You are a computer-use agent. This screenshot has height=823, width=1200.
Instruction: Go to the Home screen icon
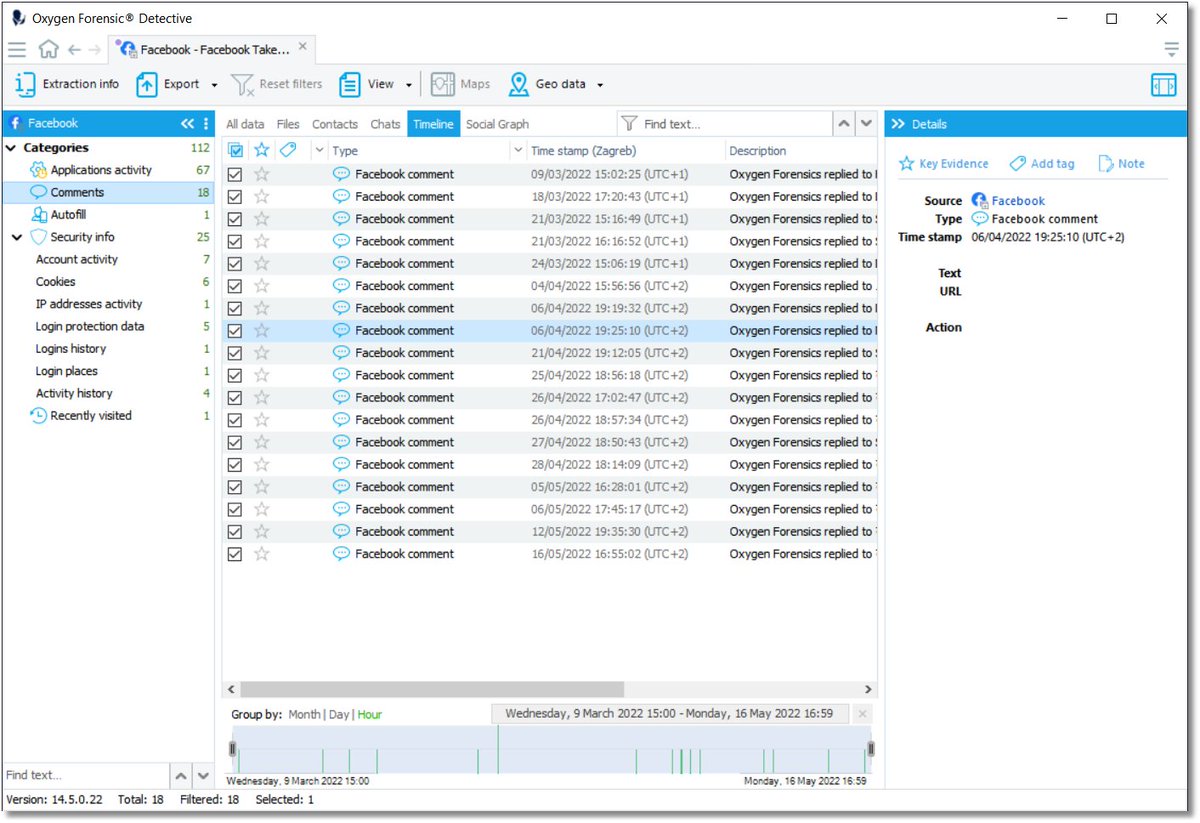tap(48, 49)
